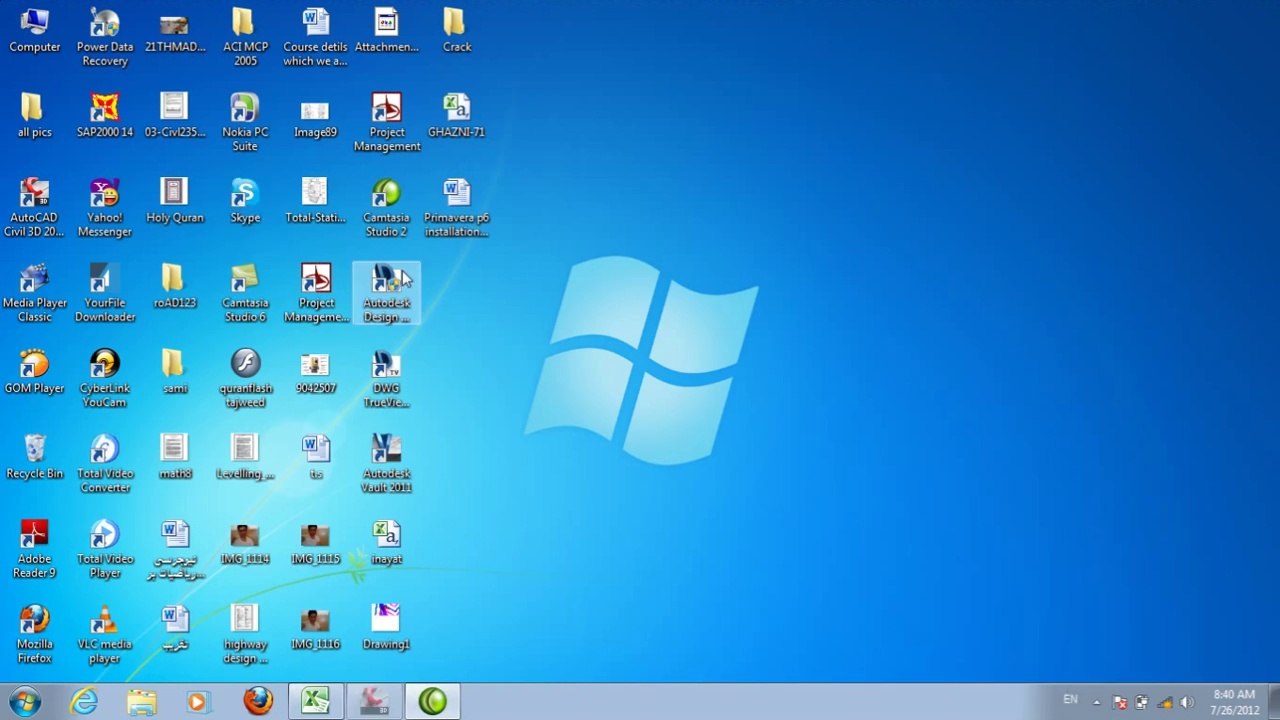1280x720 pixels.
Task: Launch Media Player Classic
Action: point(34,293)
